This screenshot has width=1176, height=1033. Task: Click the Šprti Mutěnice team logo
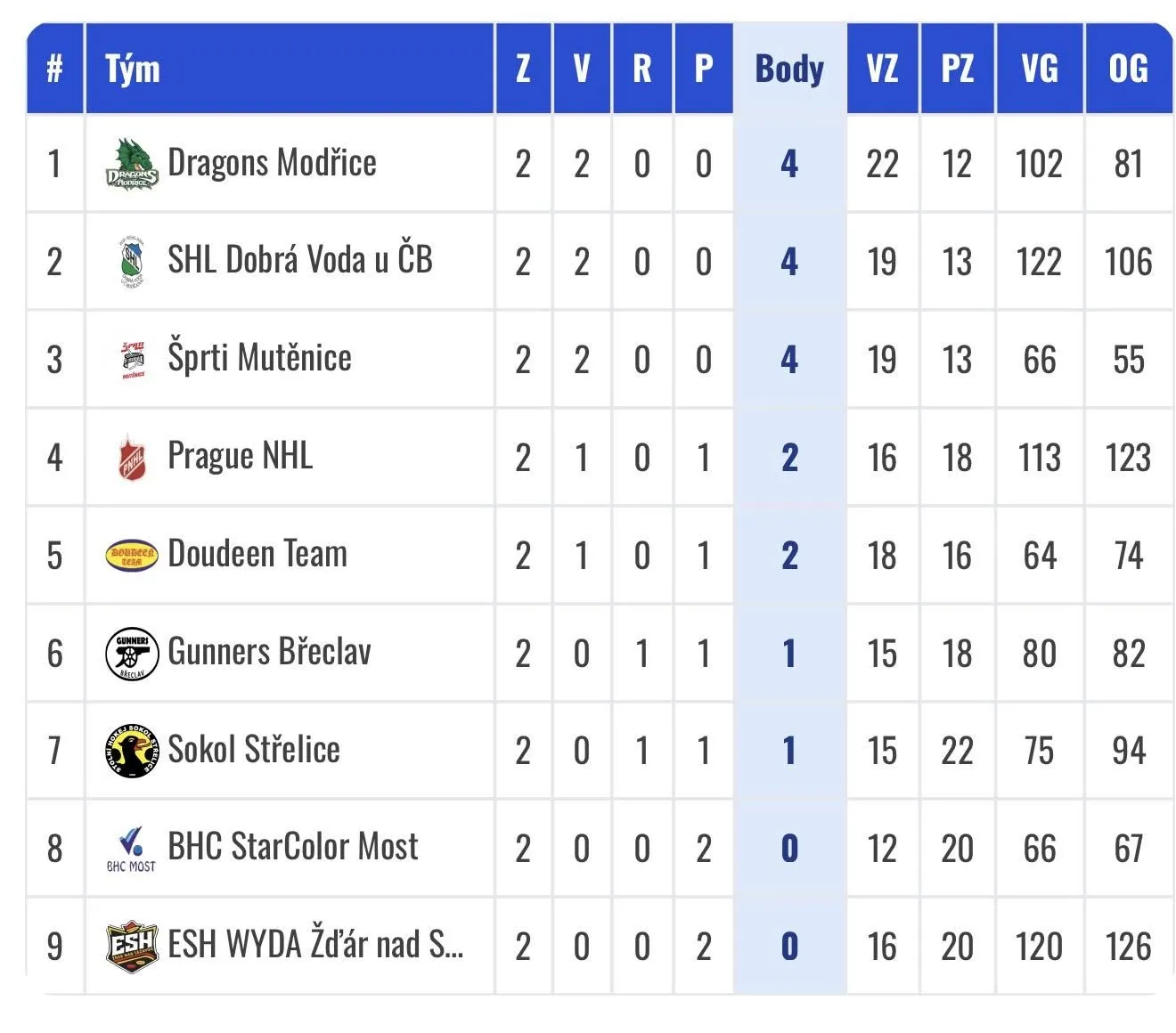point(132,360)
